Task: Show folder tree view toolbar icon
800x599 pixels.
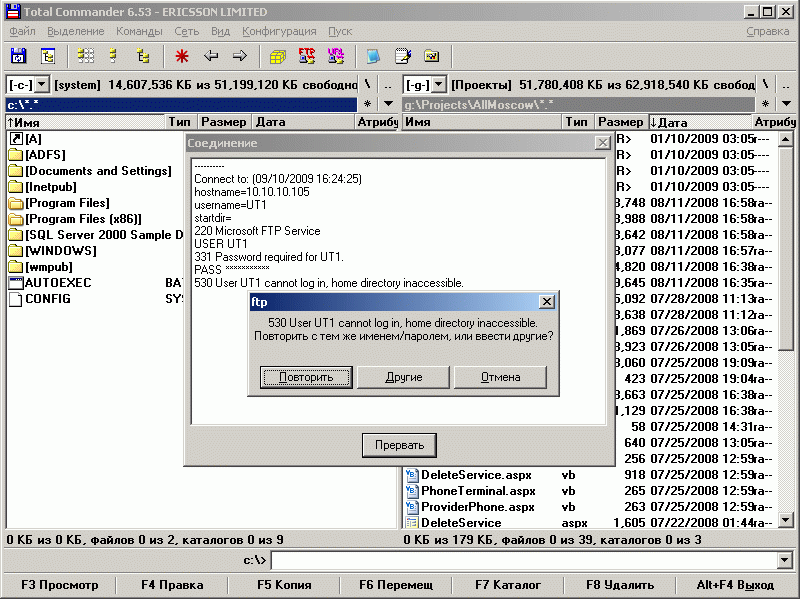Action: [143, 56]
